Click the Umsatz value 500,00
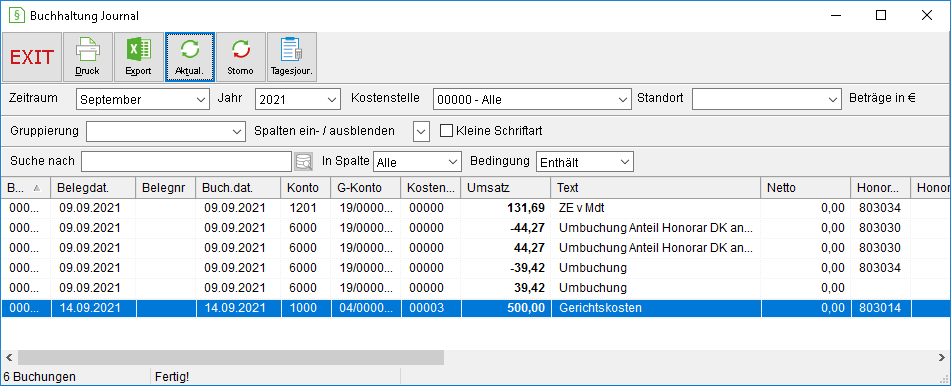The image size is (952, 387). tap(526, 308)
